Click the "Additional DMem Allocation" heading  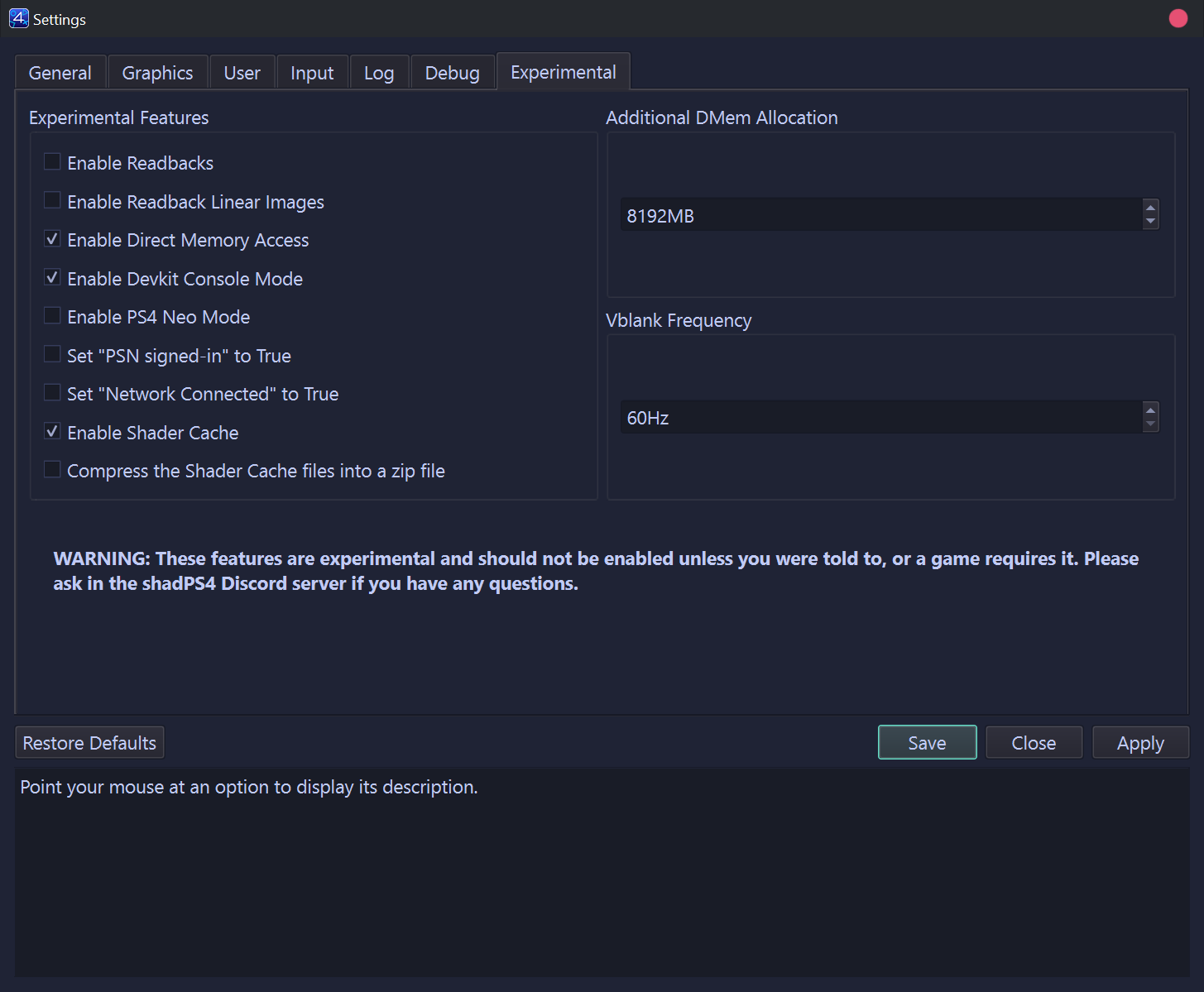[722, 117]
